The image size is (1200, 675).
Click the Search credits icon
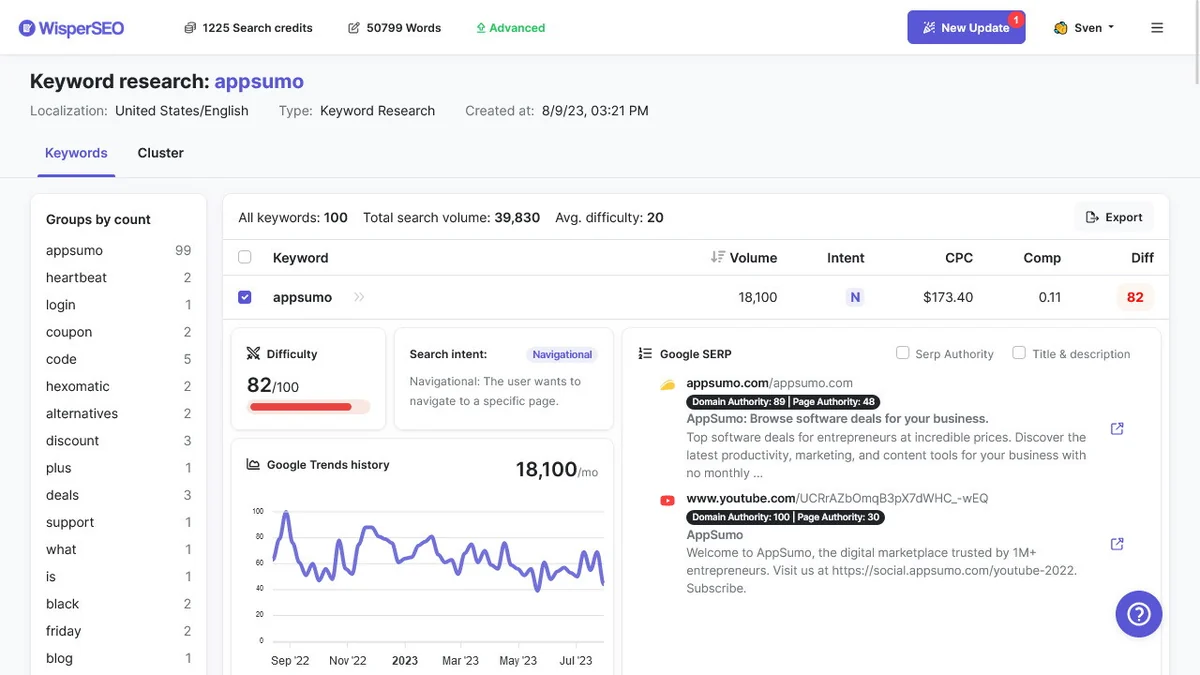tap(190, 28)
